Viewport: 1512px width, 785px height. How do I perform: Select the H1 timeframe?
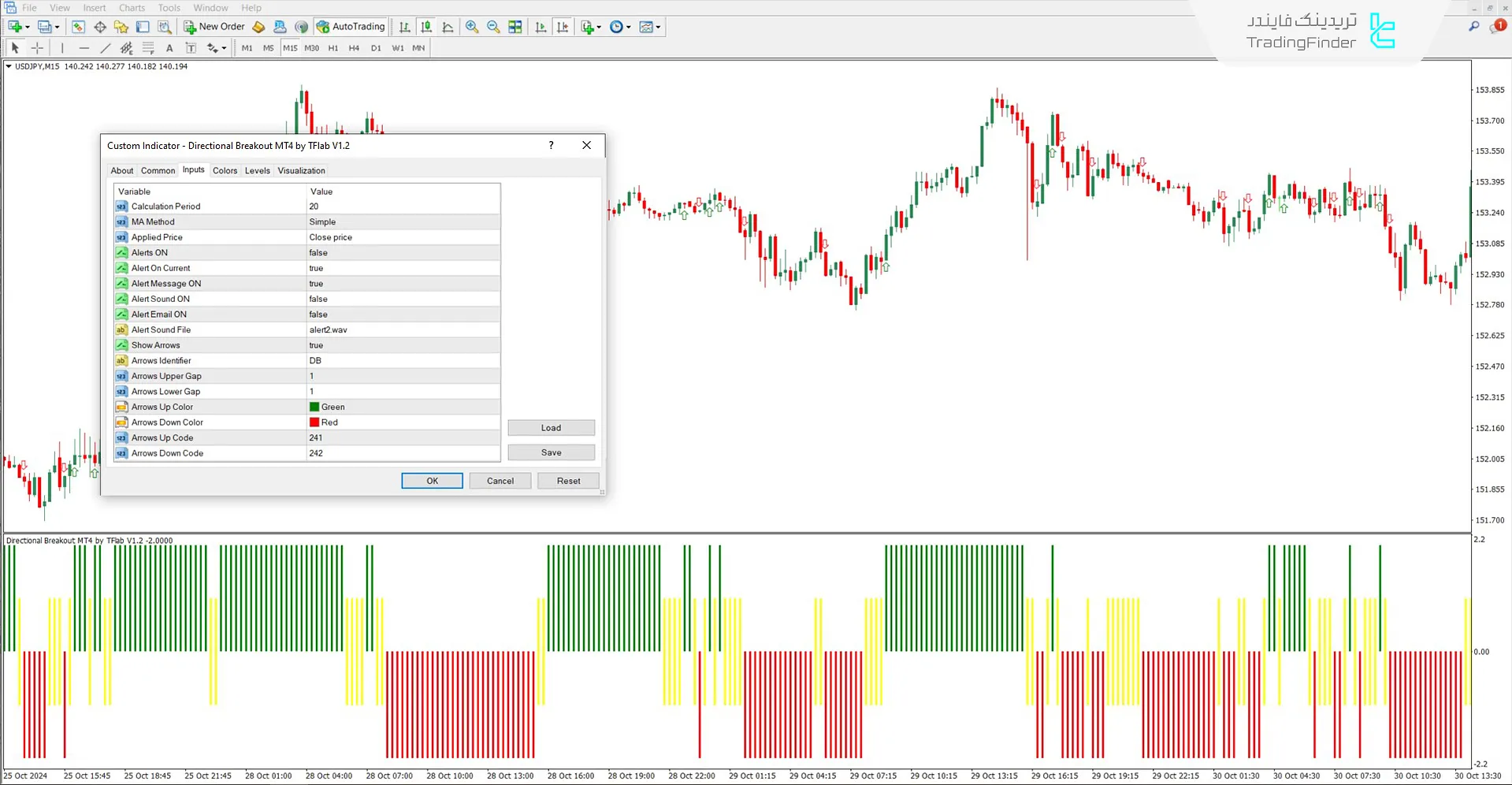click(332, 47)
